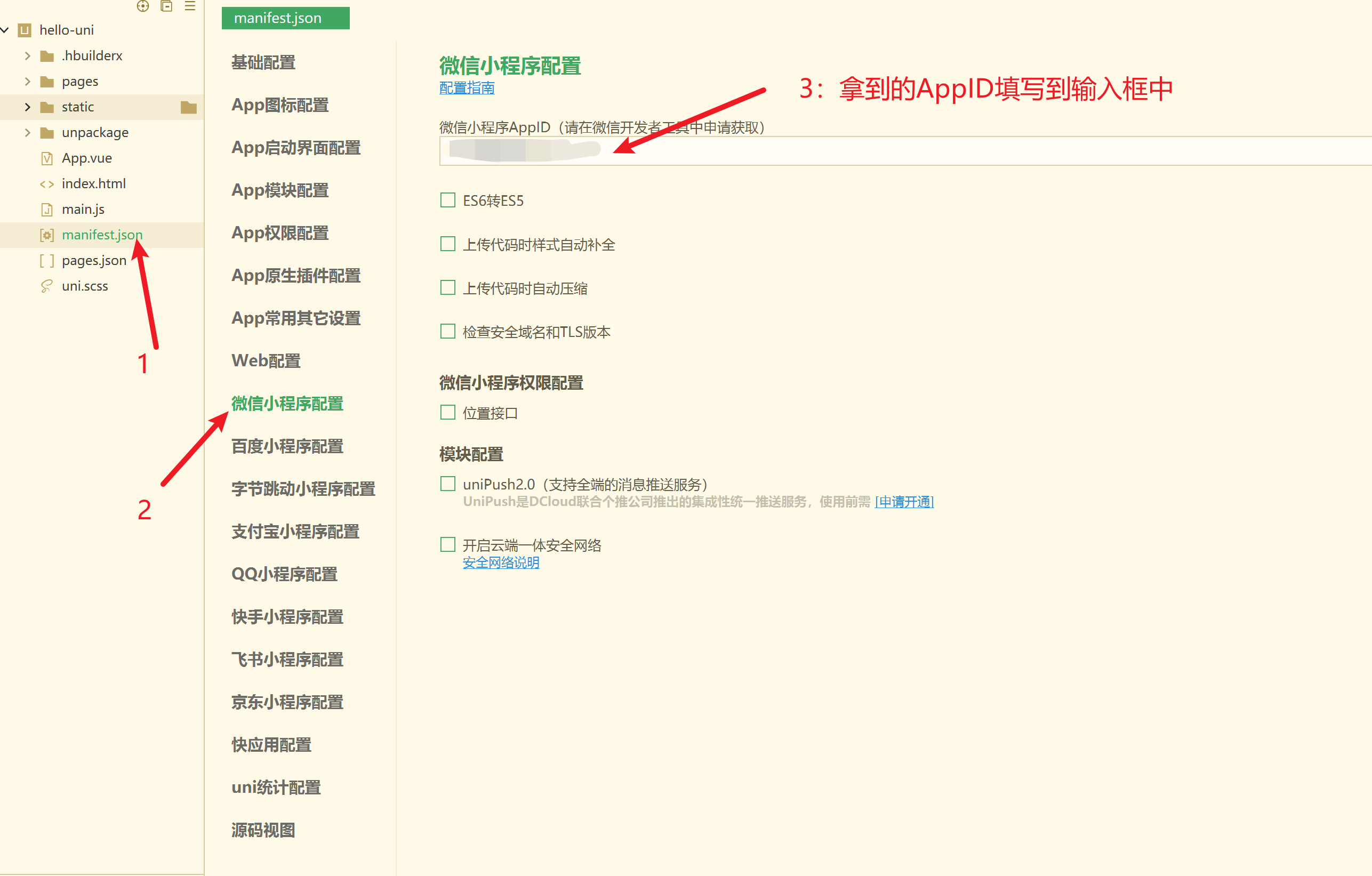Open the uni统计配置 section
This screenshot has width=1372, height=876.
[276, 788]
